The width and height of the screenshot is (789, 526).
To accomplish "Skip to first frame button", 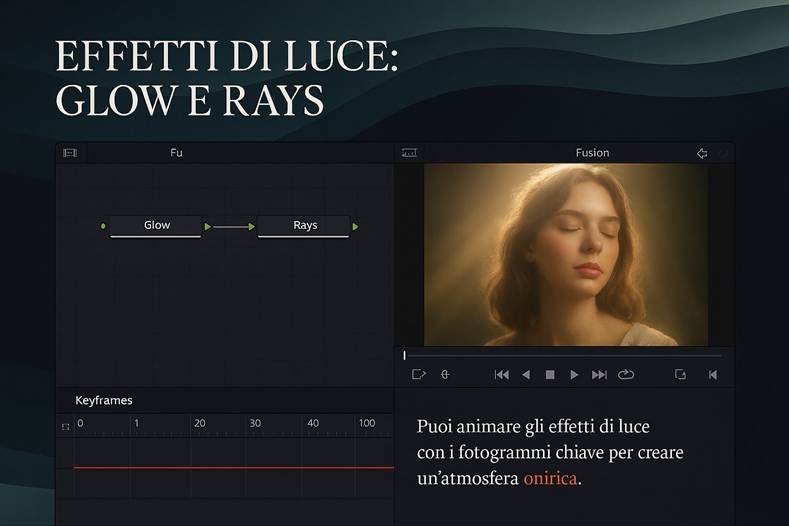I will tap(501, 375).
